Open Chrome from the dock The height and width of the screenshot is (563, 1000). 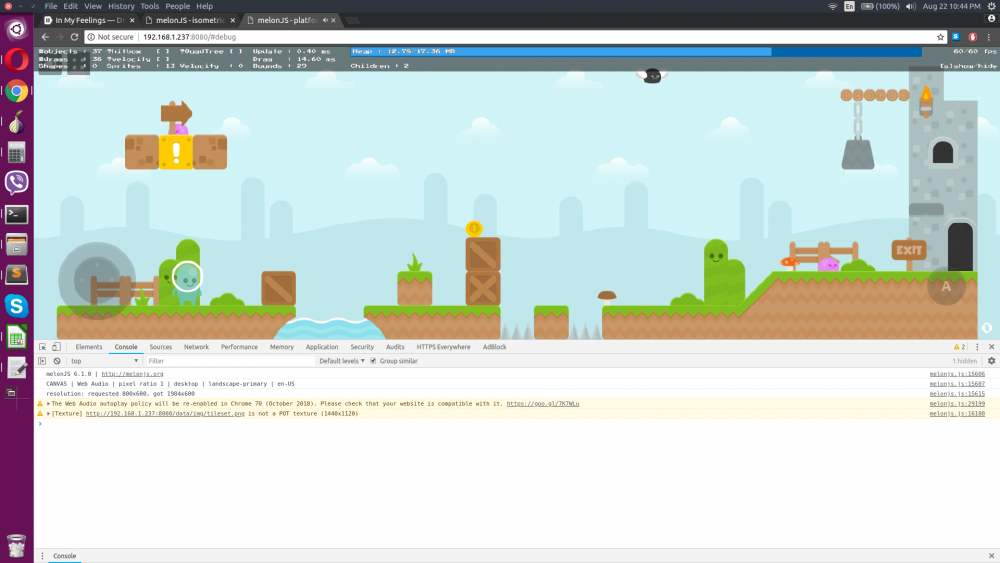tap(17, 91)
